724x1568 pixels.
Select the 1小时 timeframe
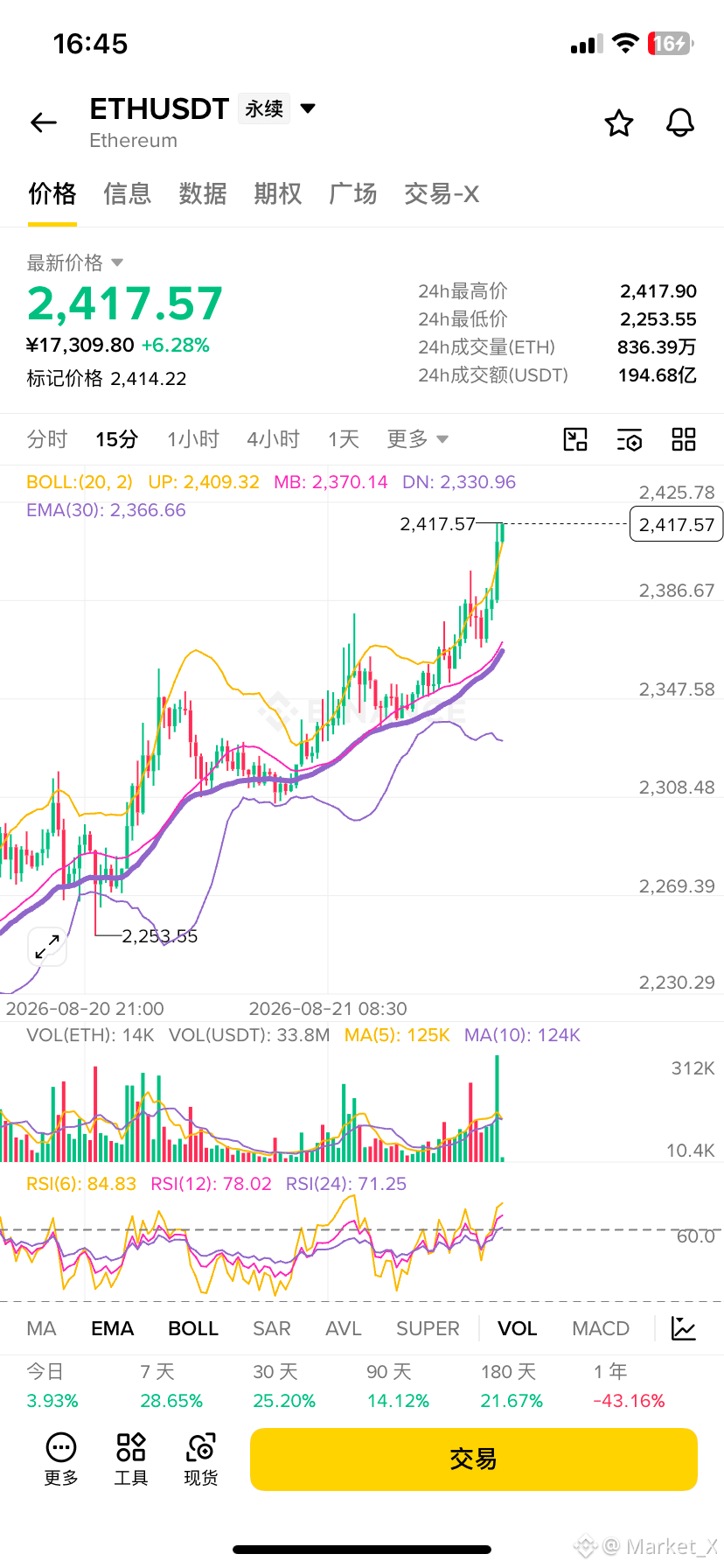point(193,439)
